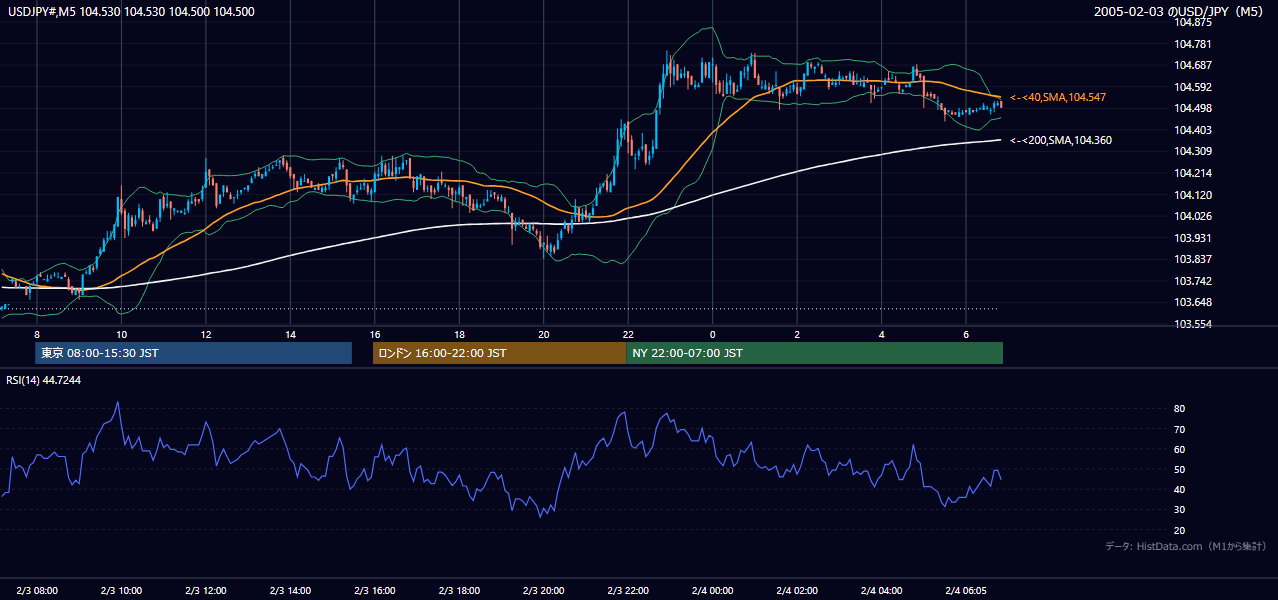Image resolution: width=1278 pixels, height=600 pixels.
Task: Click price axis value 104.309
Action: coord(1192,151)
